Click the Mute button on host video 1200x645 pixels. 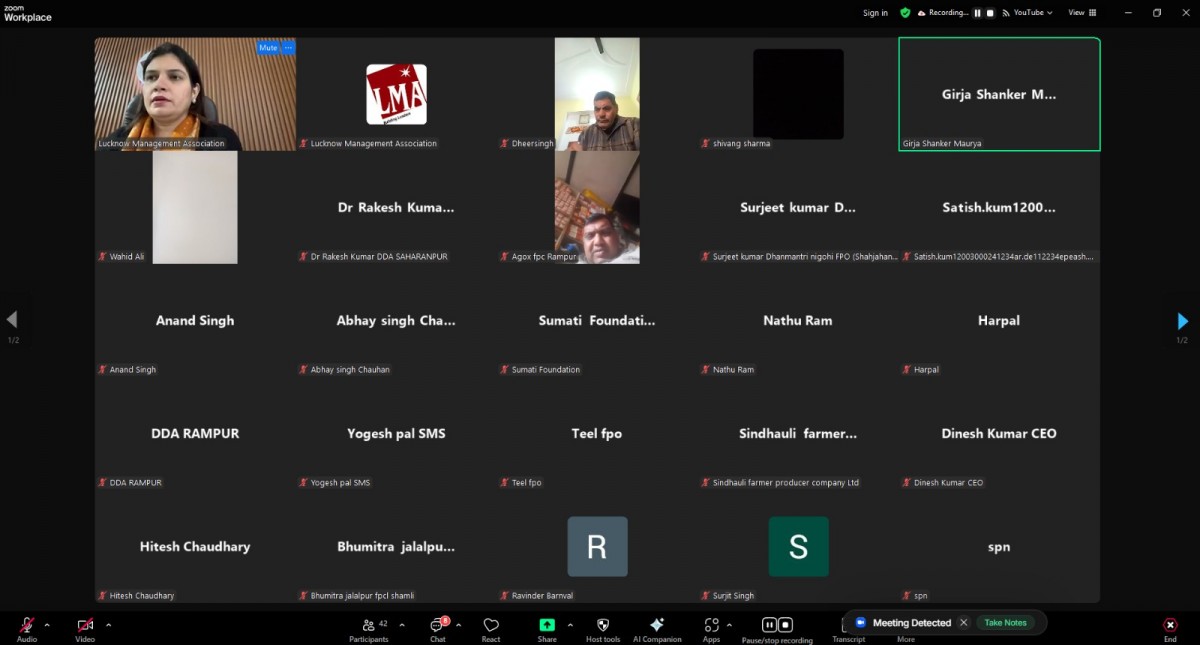tap(268, 48)
